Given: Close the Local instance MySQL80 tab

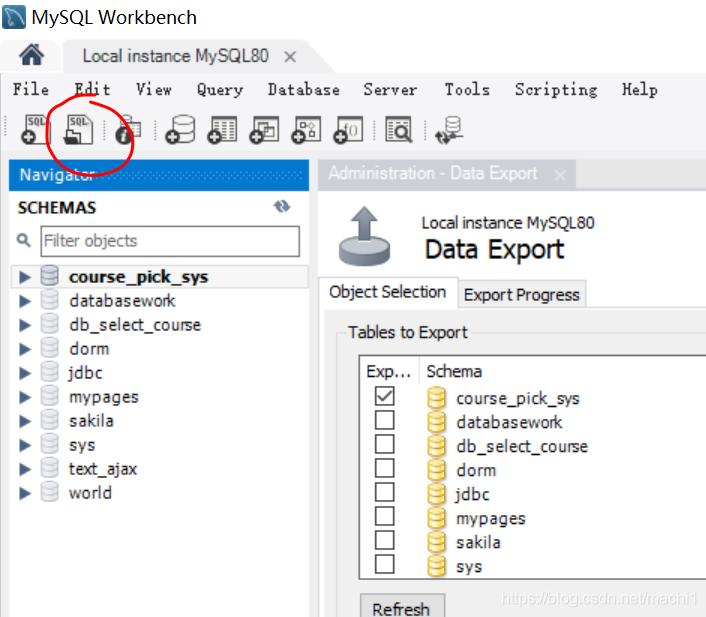Looking at the screenshot, I should point(290,57).
